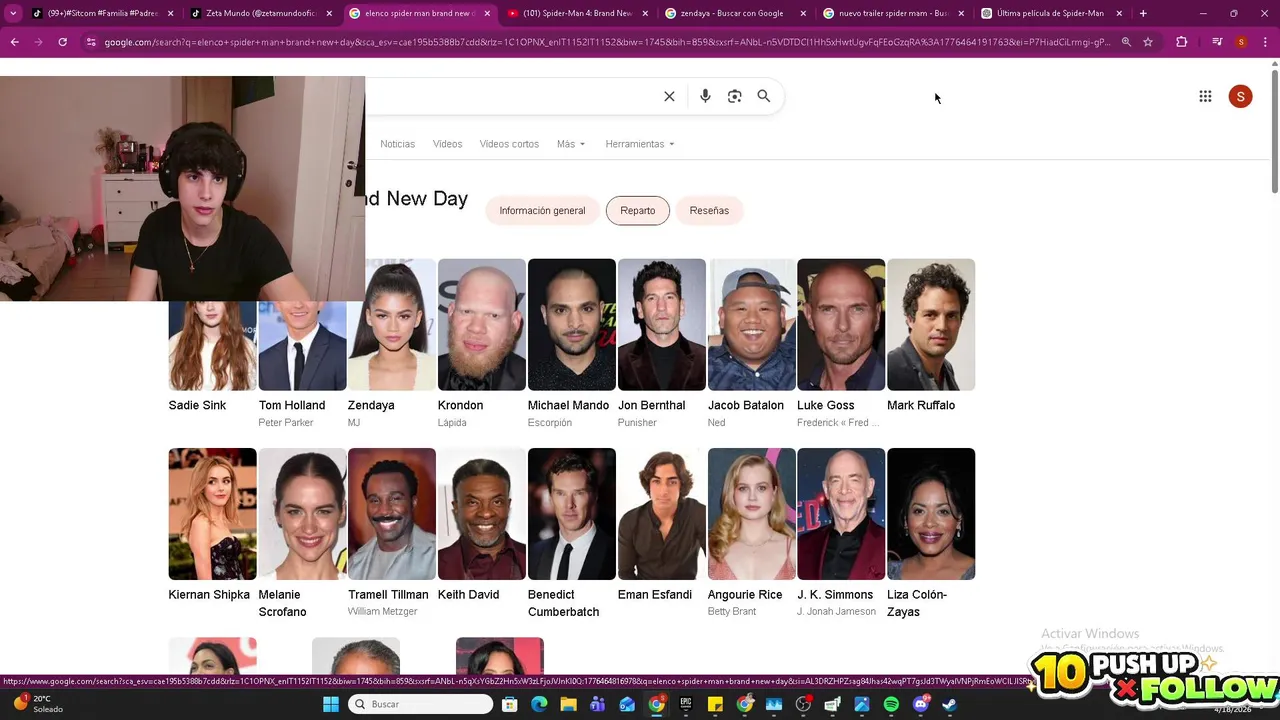The height and width of the screenshot is (720, 1280).
Task: Open Google Lens image search
Action: pyautogui.click(x=734, y=96)
